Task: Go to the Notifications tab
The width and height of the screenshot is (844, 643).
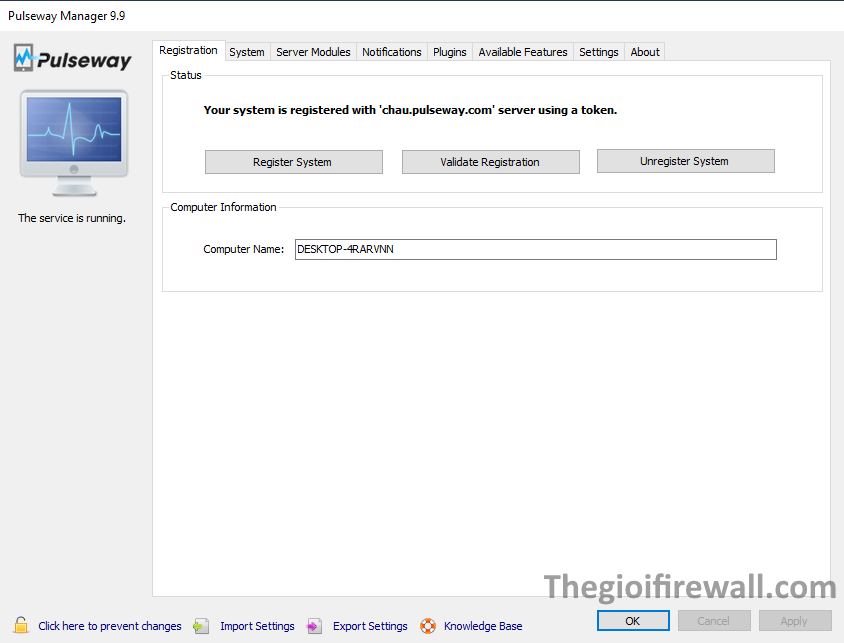Action: click(x=391, y=52)
